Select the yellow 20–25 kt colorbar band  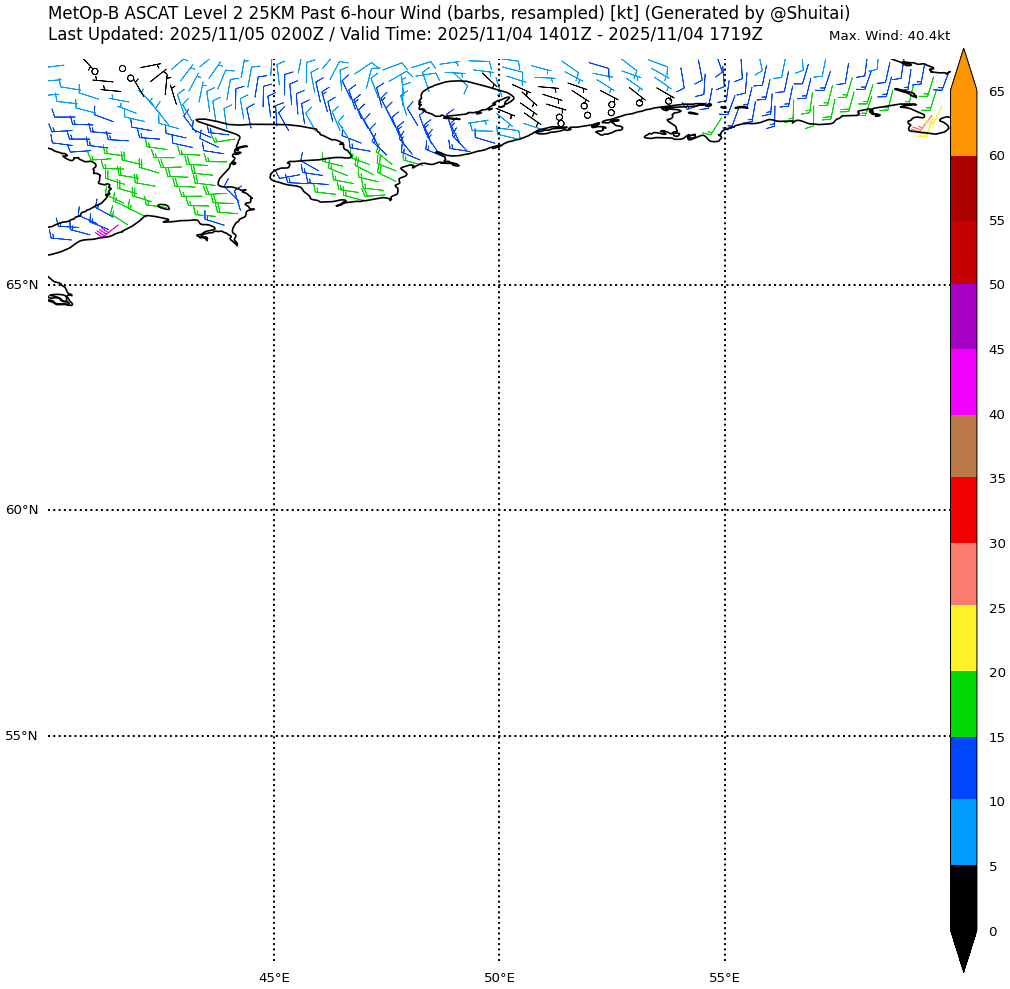(x=963, y=638)
